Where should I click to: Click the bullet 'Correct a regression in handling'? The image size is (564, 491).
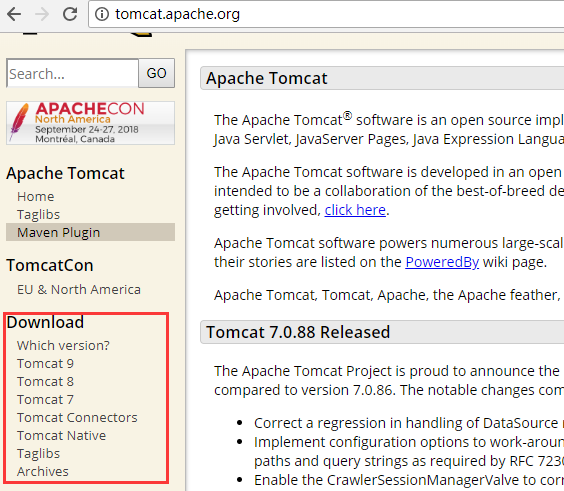point(409,423)
